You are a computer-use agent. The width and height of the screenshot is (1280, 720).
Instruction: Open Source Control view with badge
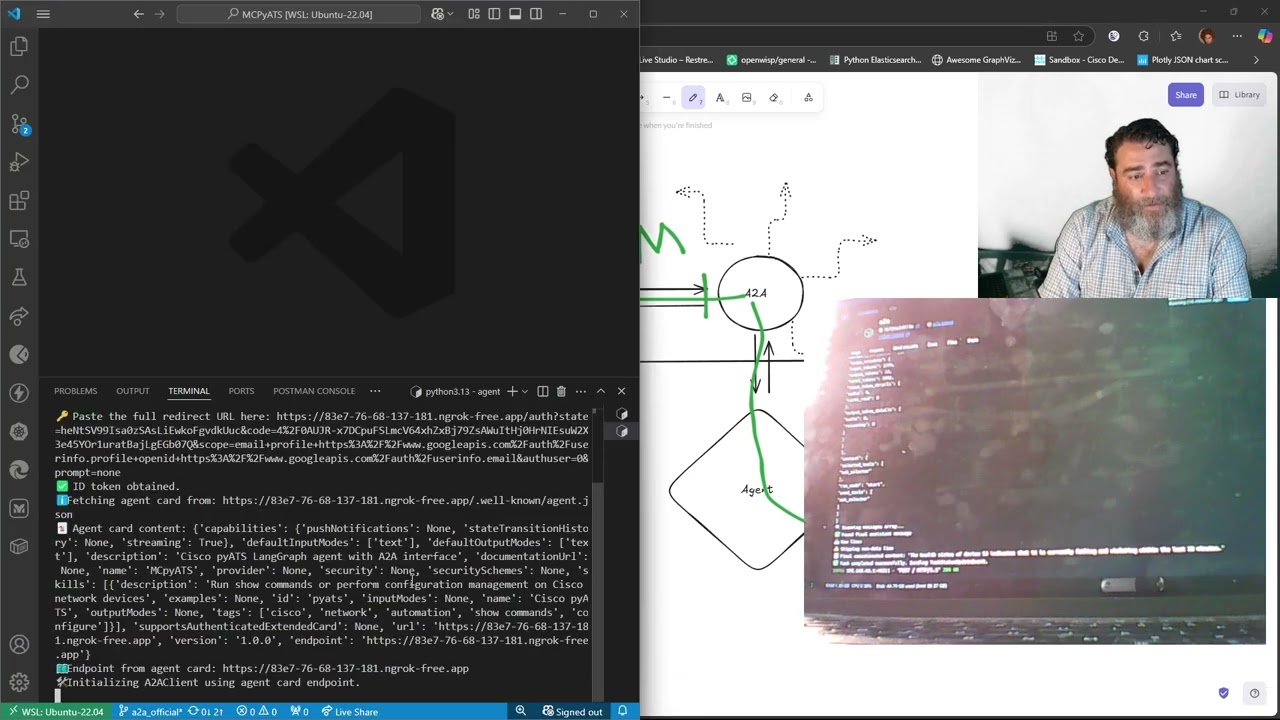pos(19,124)
